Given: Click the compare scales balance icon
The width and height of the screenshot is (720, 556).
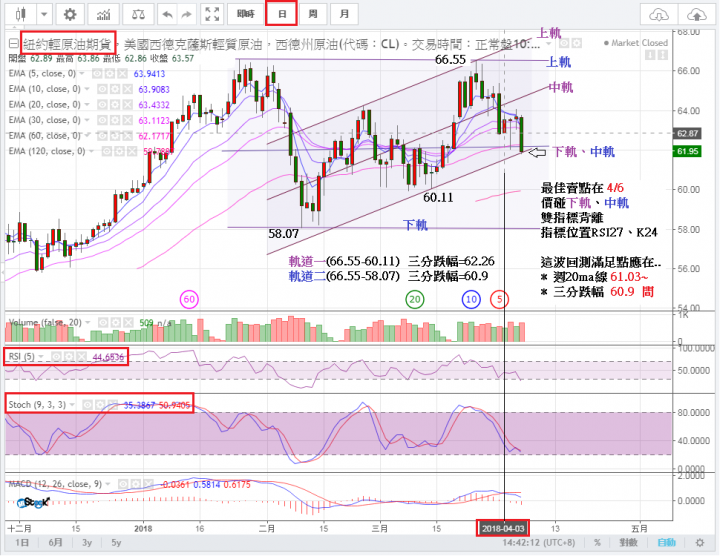Looking at the screenshot, I should (x=138, y=15).
